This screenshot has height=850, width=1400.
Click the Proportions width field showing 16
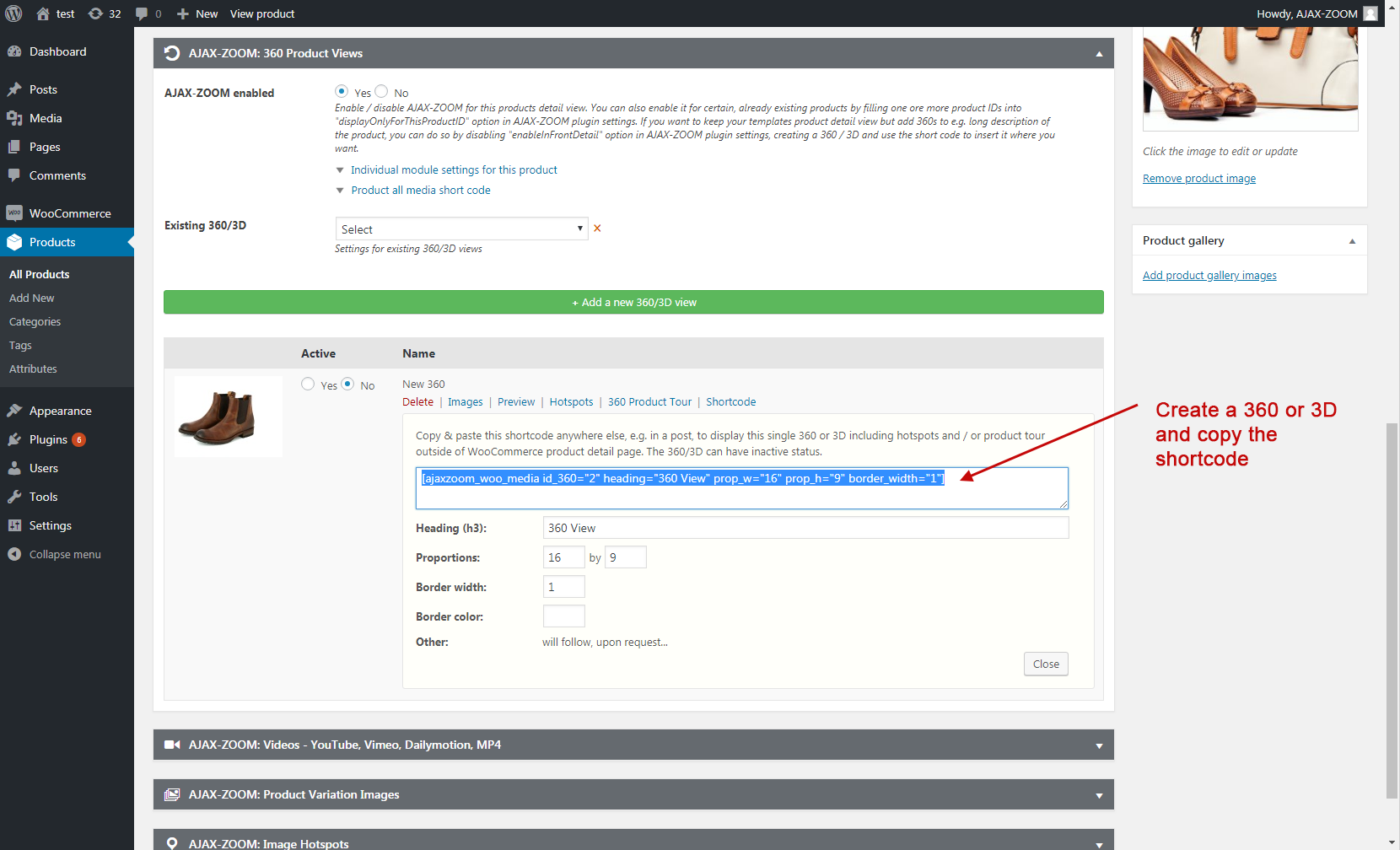click(x=564, y=557)
